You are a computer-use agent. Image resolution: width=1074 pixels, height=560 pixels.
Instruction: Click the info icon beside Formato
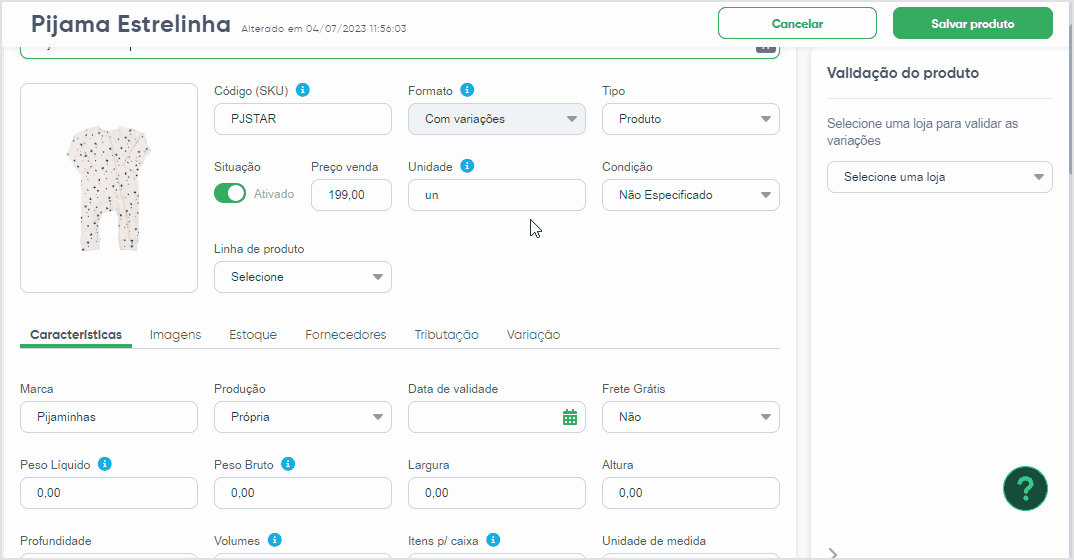click(x=467, y=90)
